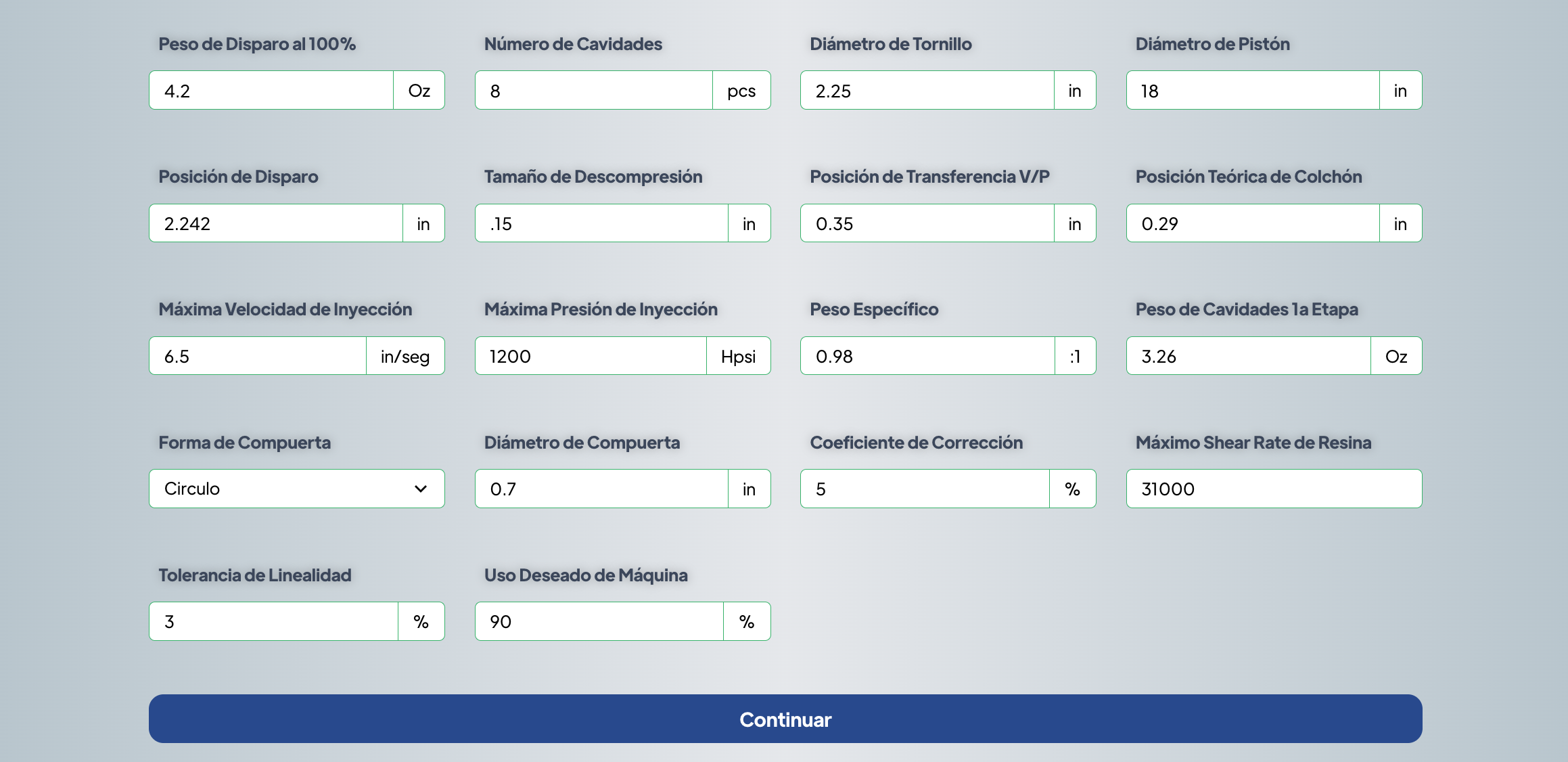Click the Diámetro de Compuerta input
This screenshot has height=762, width=1568.
coord(601,489)
